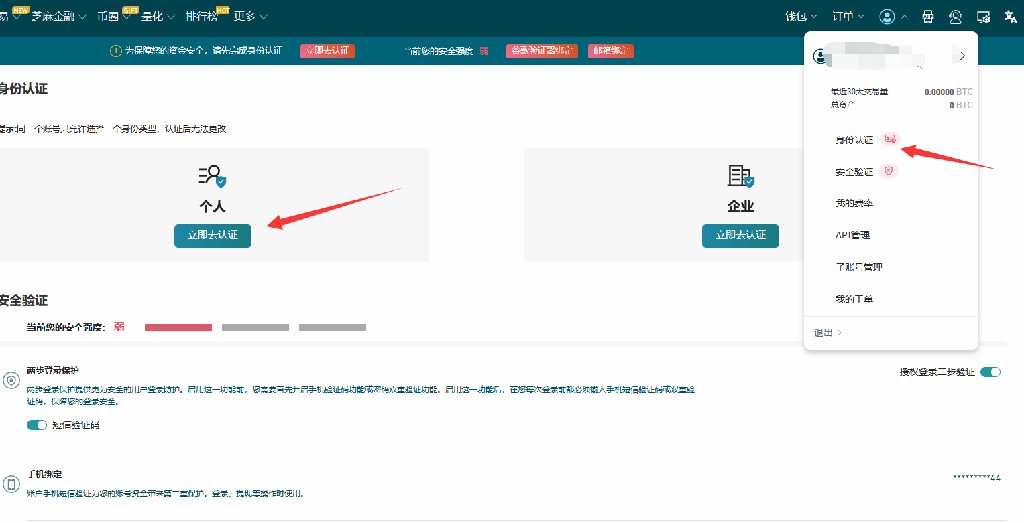Click 立即去认证 button under 企业
This screenshot has width=1024, height=523.
pos(740,235)
